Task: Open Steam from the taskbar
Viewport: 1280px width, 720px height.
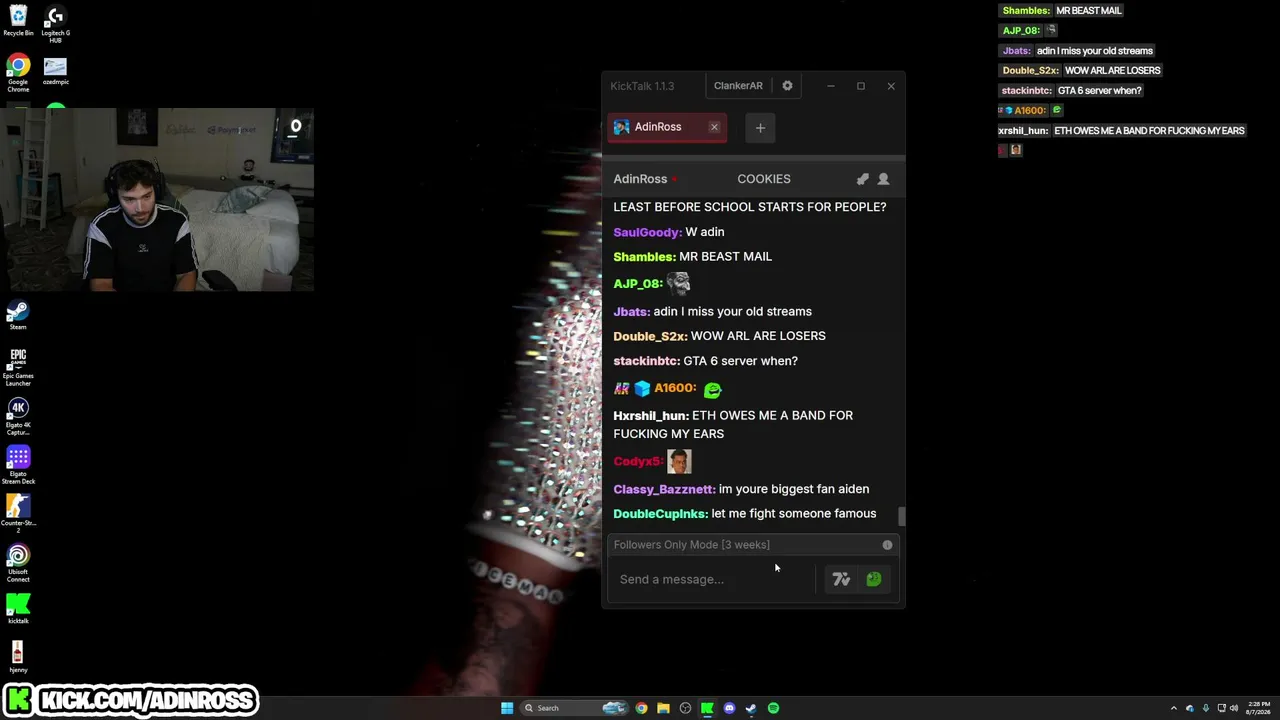Action: coord(751,708)
